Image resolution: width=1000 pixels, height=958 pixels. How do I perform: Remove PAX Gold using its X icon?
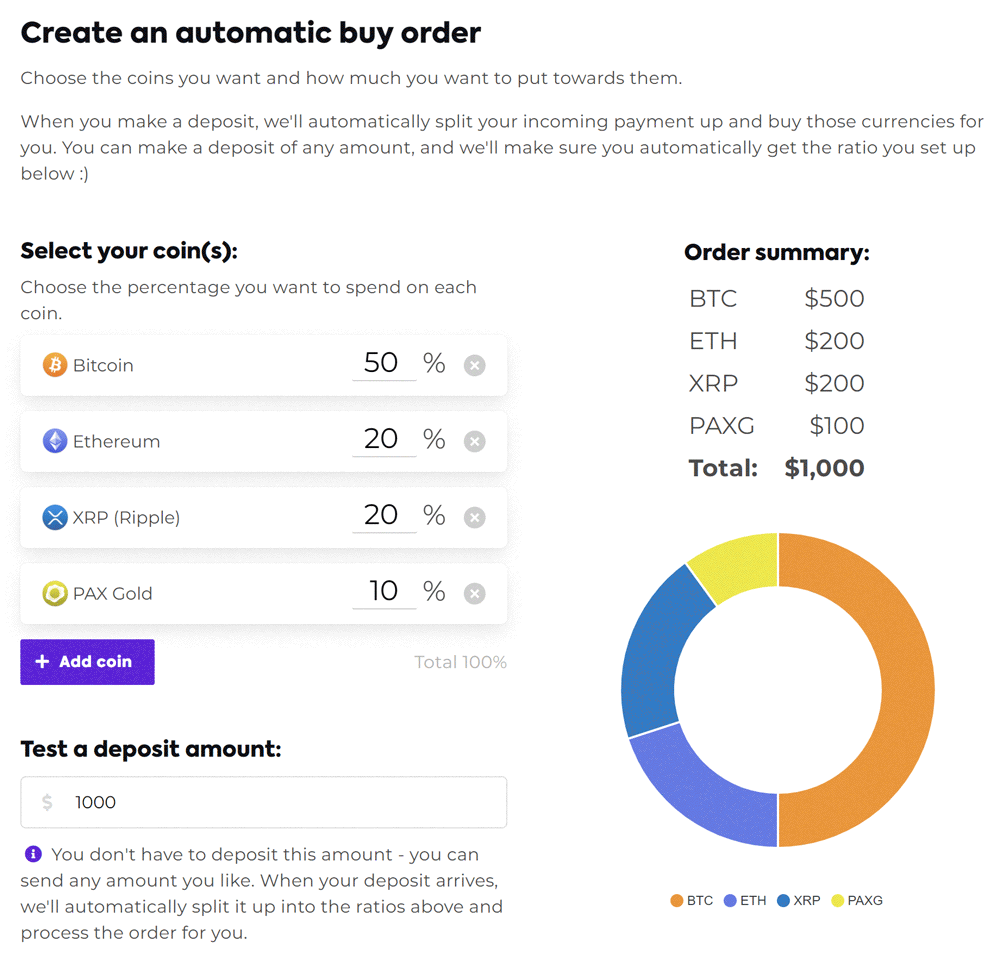[x=475, y=593]
